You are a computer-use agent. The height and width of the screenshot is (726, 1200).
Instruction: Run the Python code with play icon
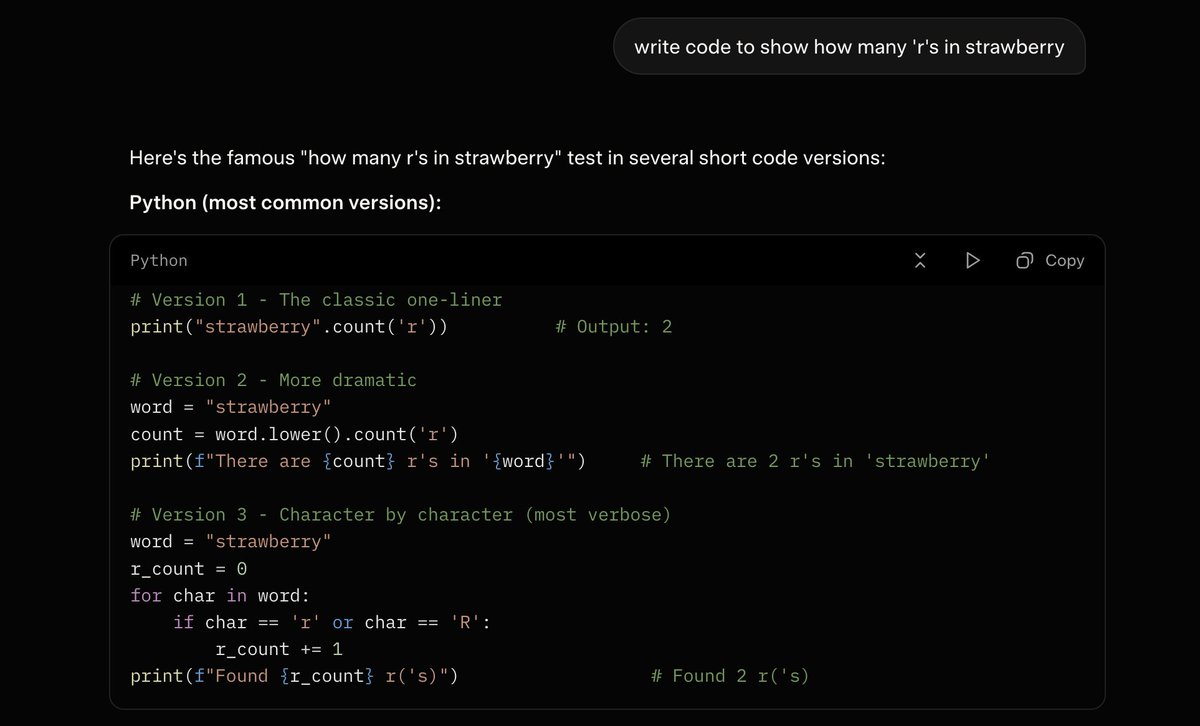click(972, 260)
